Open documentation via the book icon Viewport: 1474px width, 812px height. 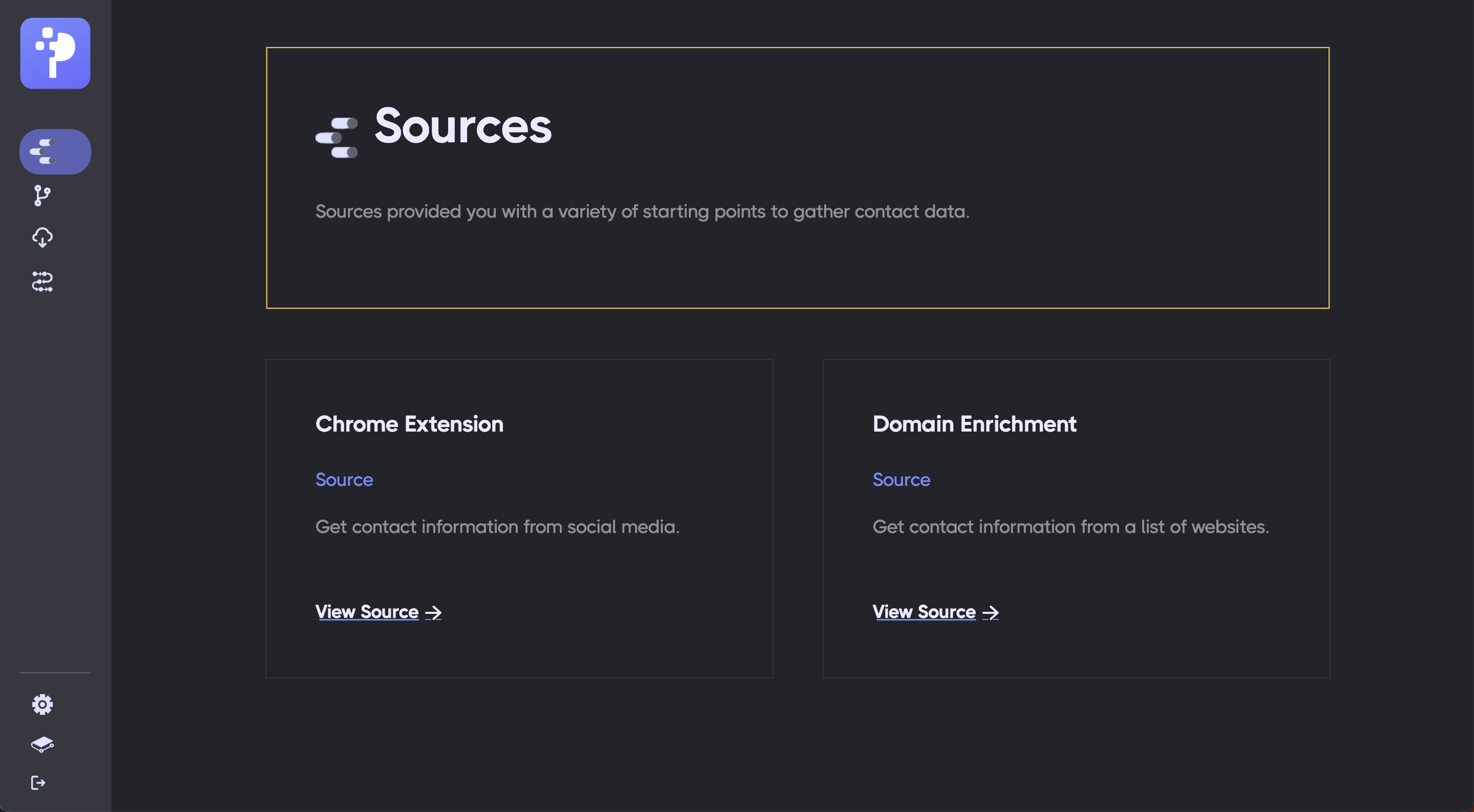coord(43,744)
